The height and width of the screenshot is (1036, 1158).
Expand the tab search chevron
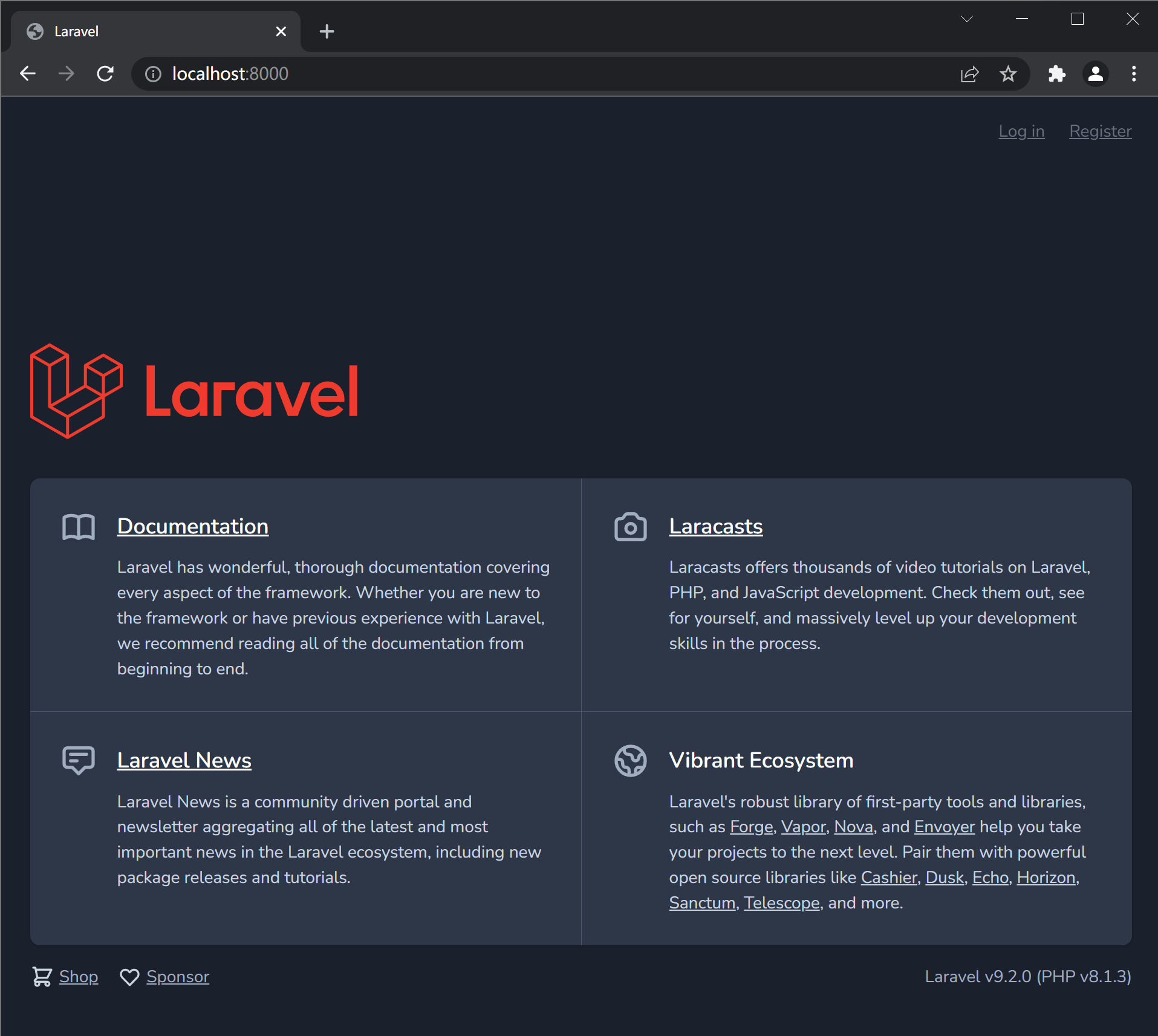click(x=967, y=19)
